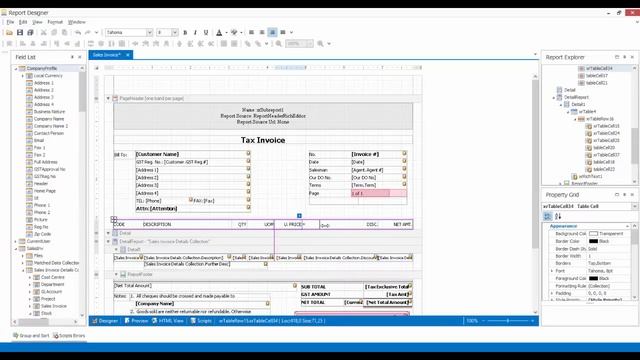640x360 pixels.
Task: Click the Alphabetical sort icon in Property Grid
Action: (558, 216)
